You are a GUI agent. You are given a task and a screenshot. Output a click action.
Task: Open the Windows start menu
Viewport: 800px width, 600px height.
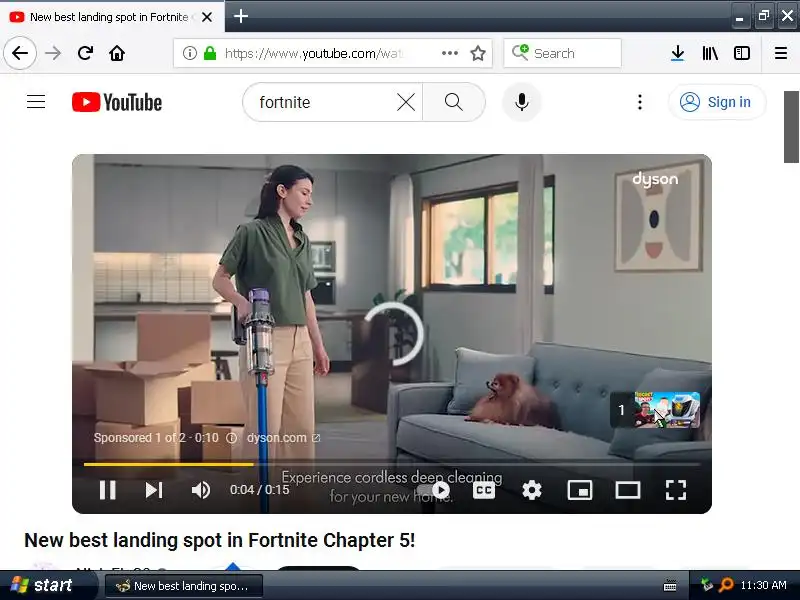point(48,585)
